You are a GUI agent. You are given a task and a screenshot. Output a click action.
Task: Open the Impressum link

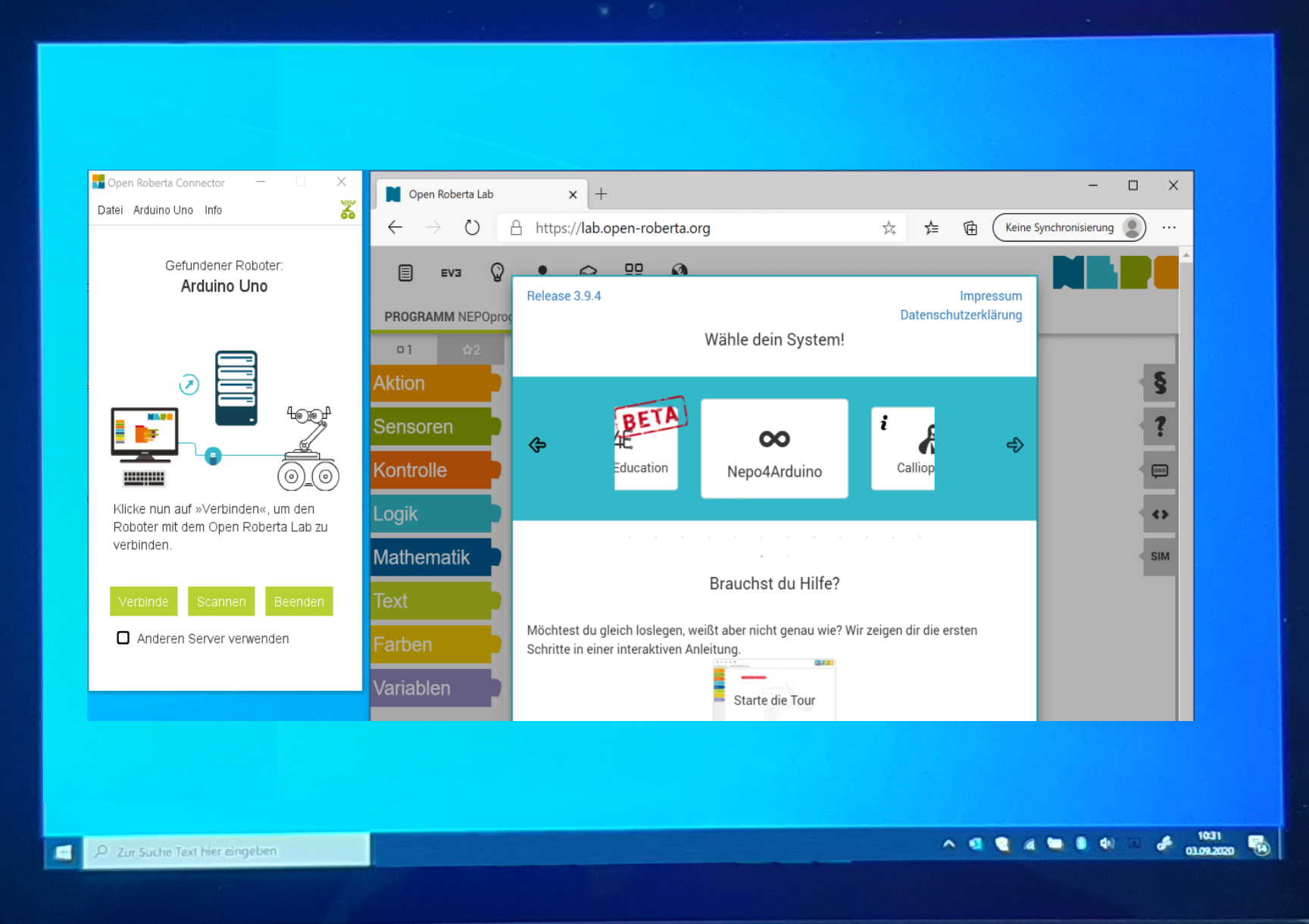[x=991, y=296]
